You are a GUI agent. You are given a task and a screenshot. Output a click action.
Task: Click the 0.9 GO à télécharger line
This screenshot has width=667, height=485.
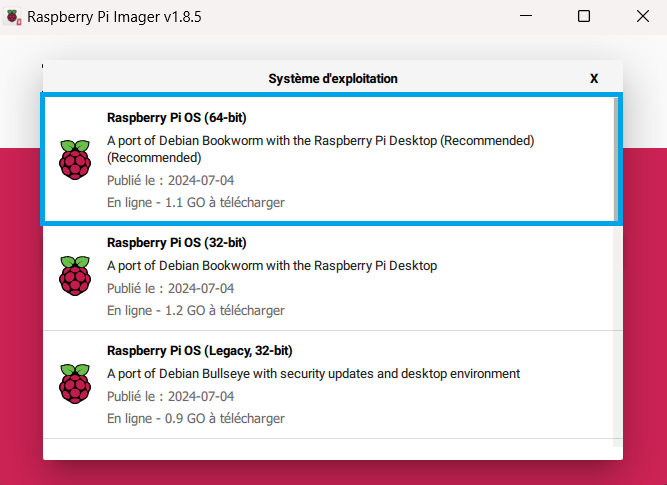(195, 419)
